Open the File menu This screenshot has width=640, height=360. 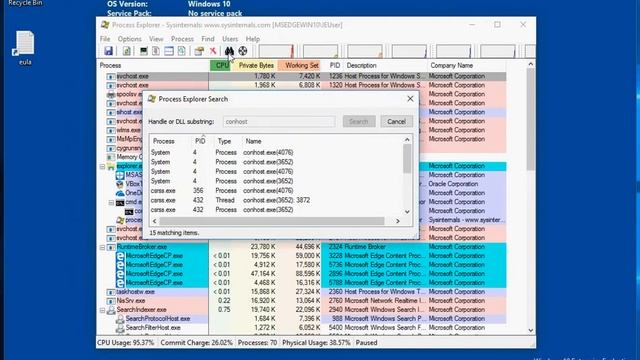[x=105, y=39]
